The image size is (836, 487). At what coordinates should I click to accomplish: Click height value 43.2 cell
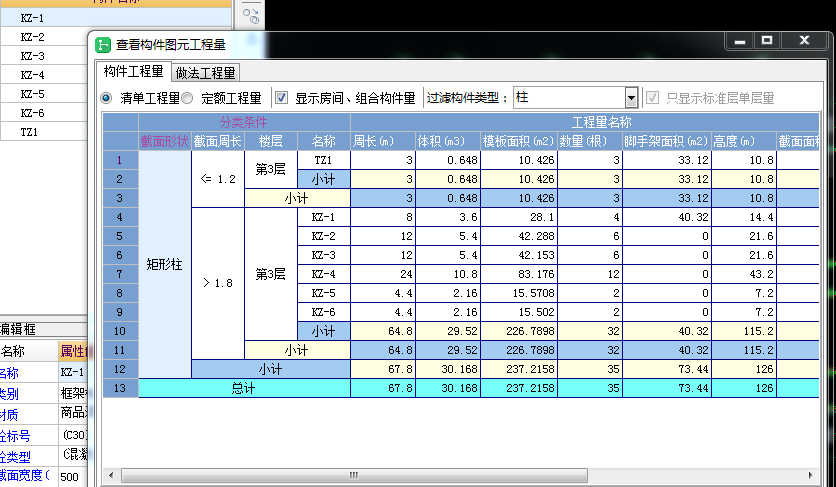coord(744,274)
